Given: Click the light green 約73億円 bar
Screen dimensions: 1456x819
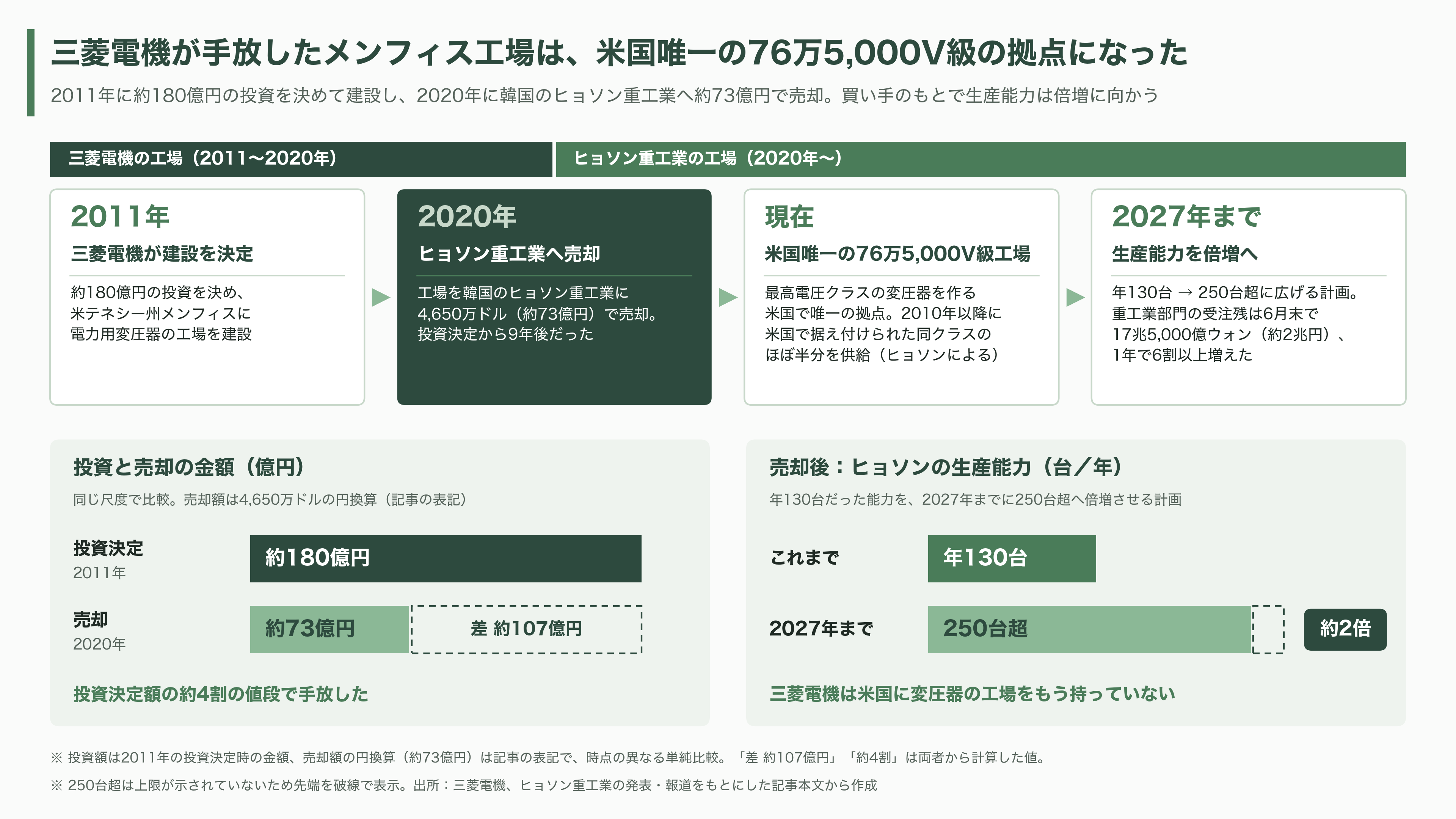Looking at the screenshot, I should click(x=329, y=630).
